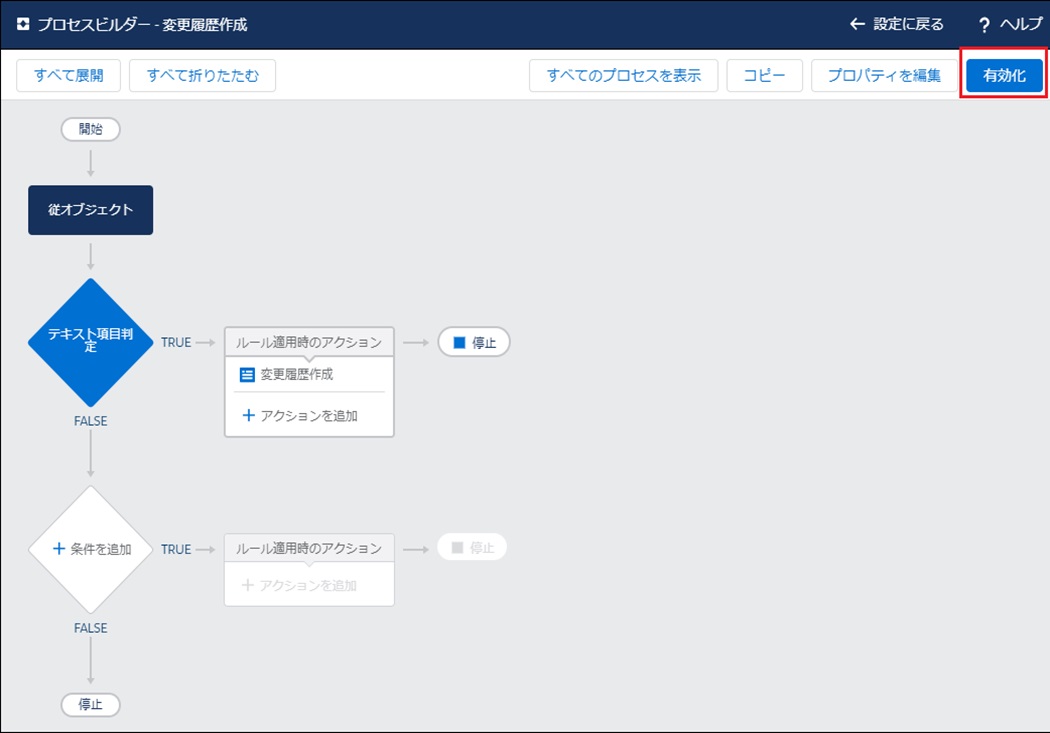
Task: Click the plus icon in 条件を追加 diamond
Action: click(x=58, y=548)
